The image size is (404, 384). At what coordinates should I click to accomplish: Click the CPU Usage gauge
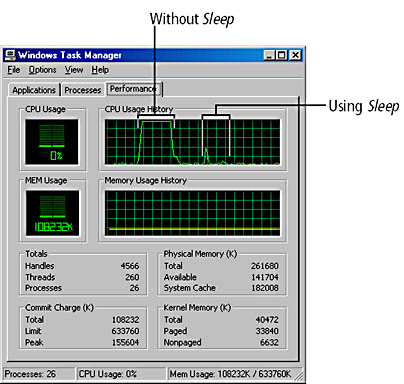coord(52,142)
